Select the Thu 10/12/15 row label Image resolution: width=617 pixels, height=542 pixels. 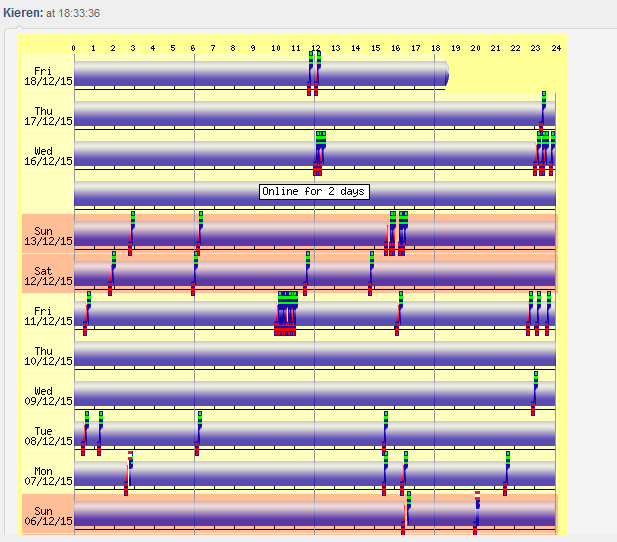(x=48, y=356)
